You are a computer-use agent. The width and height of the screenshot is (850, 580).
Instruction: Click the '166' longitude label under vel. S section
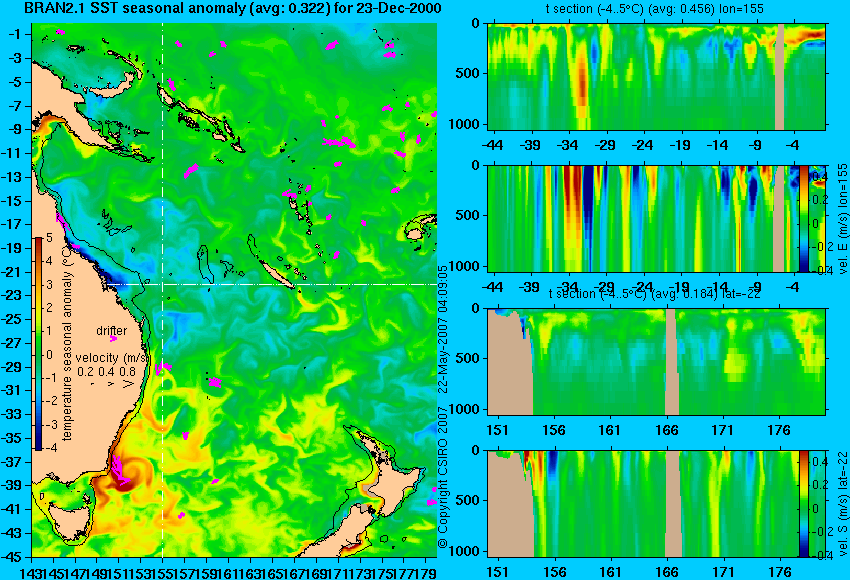[x=667, y=572]
